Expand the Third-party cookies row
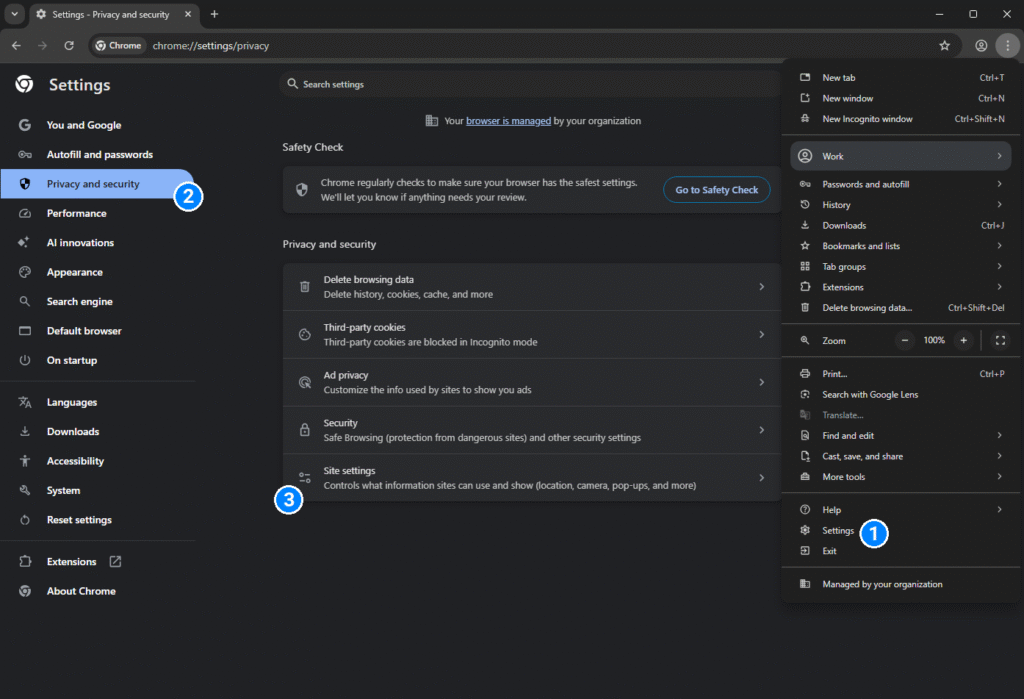Screen dimensions: 1024x699 coord(532,335)
